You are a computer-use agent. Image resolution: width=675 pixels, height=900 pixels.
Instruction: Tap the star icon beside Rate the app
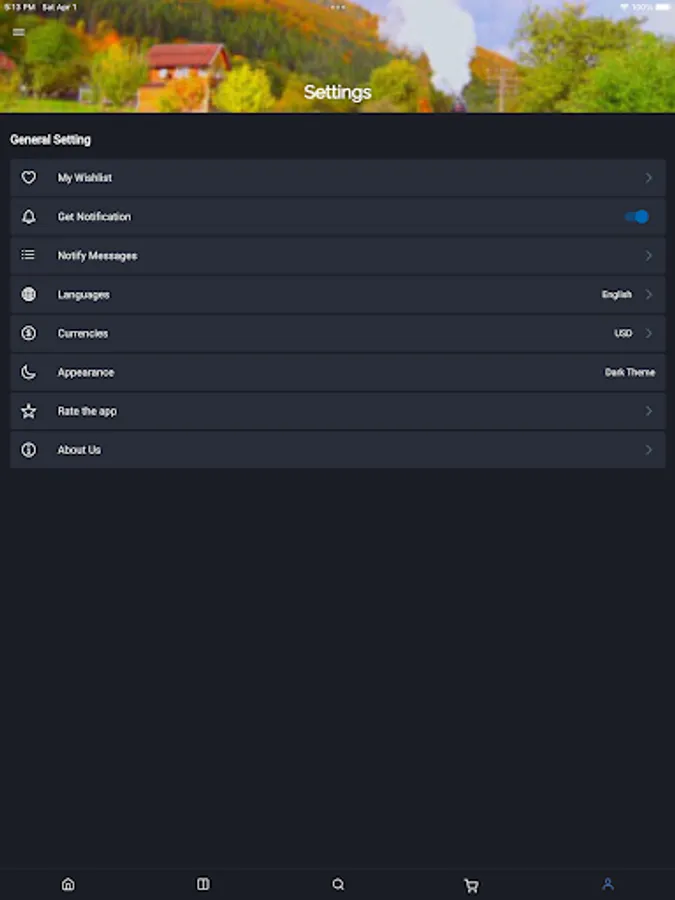(29, 411)
